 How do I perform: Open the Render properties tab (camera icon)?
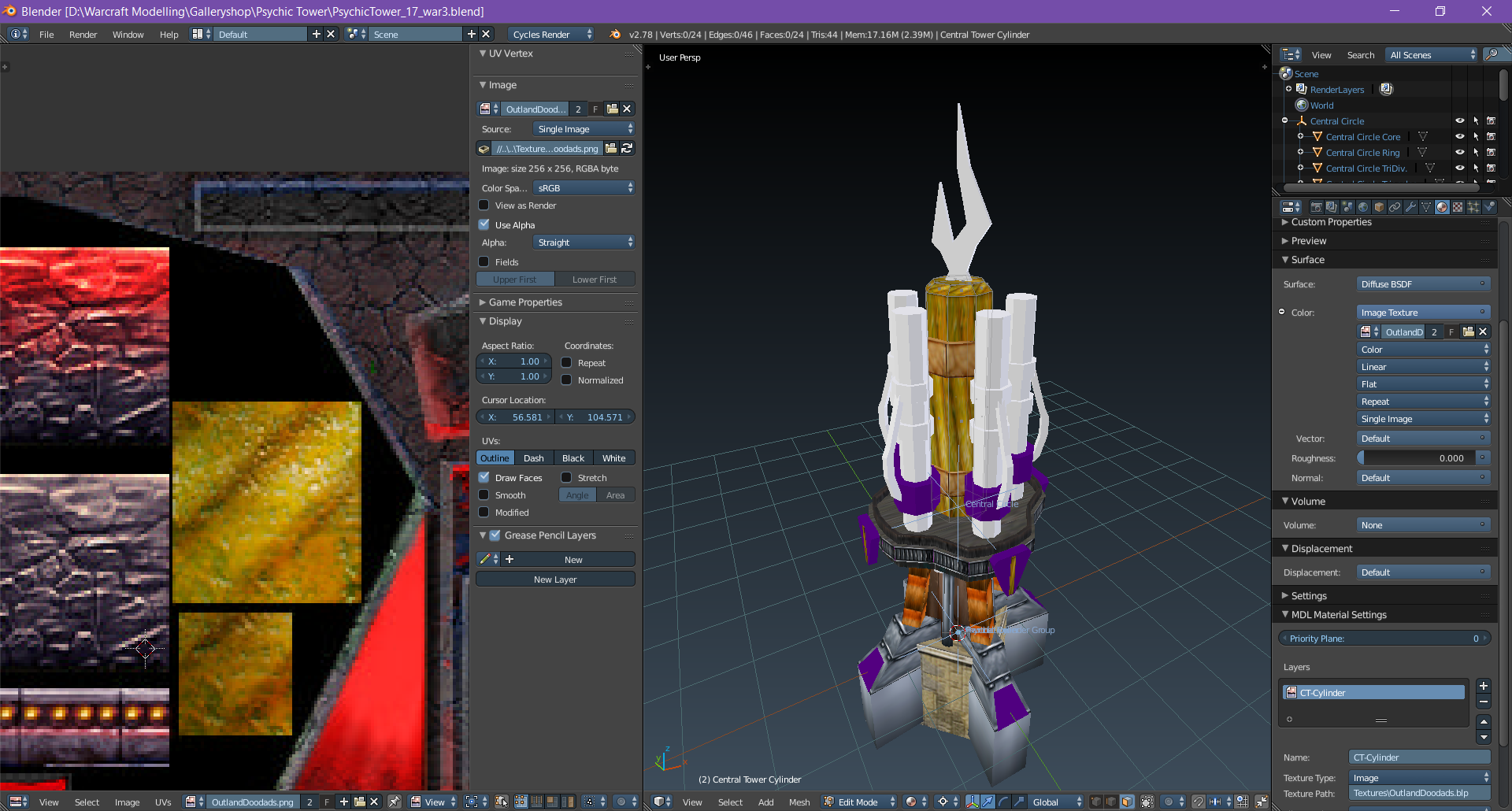1316,207
